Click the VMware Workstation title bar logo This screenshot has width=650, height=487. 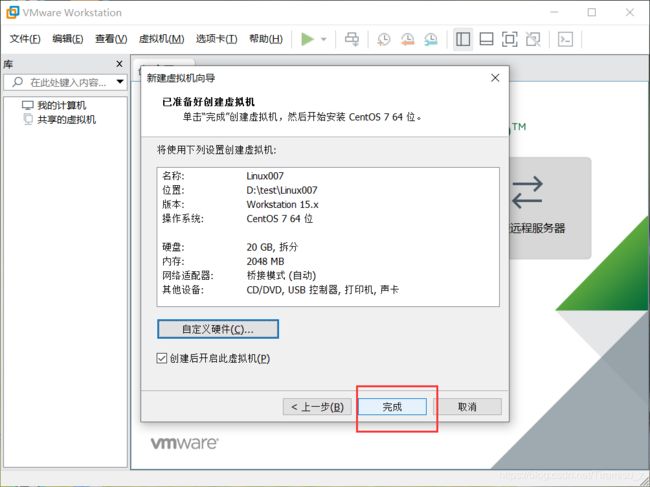pos(12,12)
